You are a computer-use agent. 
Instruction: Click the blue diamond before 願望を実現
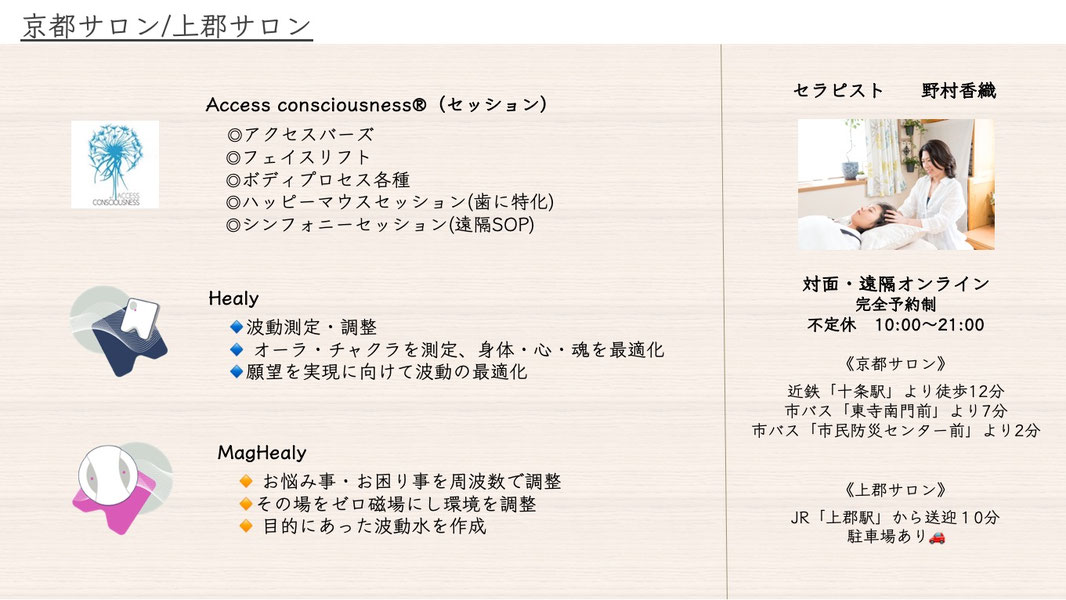click(236, 372)
